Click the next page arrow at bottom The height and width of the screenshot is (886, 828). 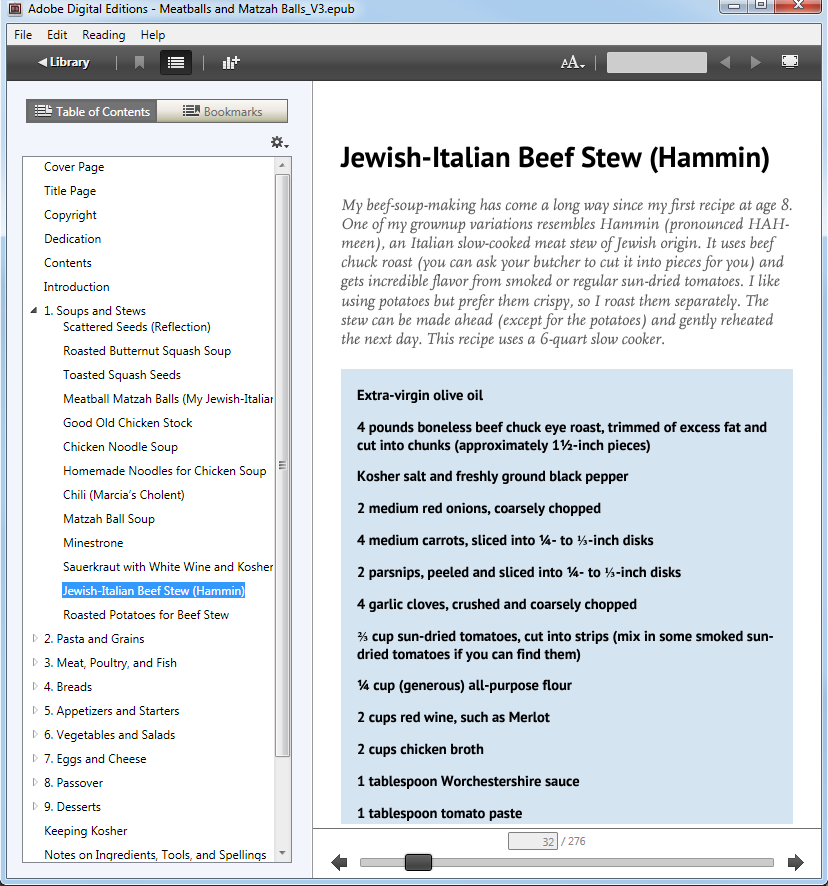pos(796,862)
